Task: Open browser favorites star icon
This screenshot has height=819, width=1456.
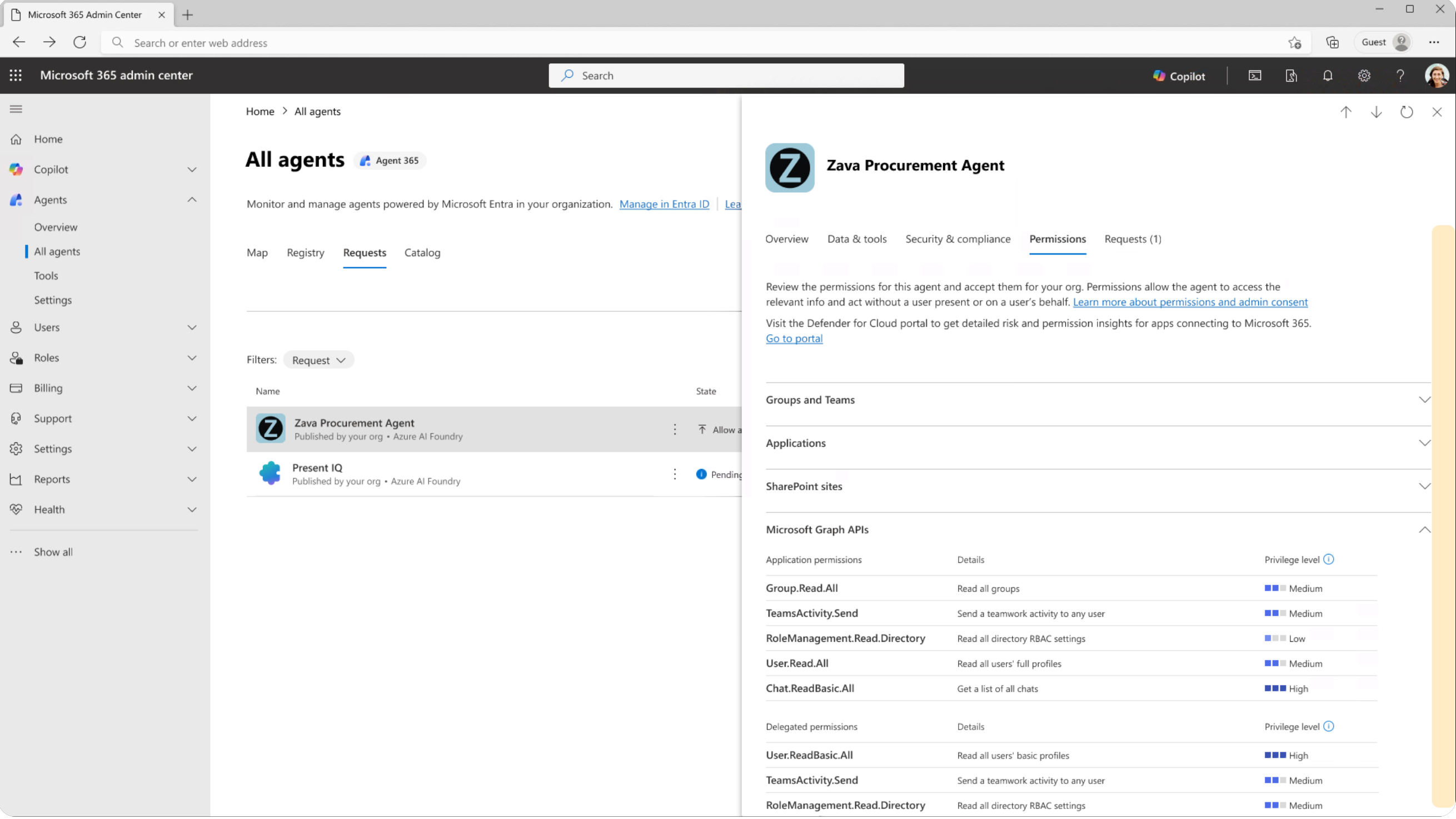Action: (1294, 42)
